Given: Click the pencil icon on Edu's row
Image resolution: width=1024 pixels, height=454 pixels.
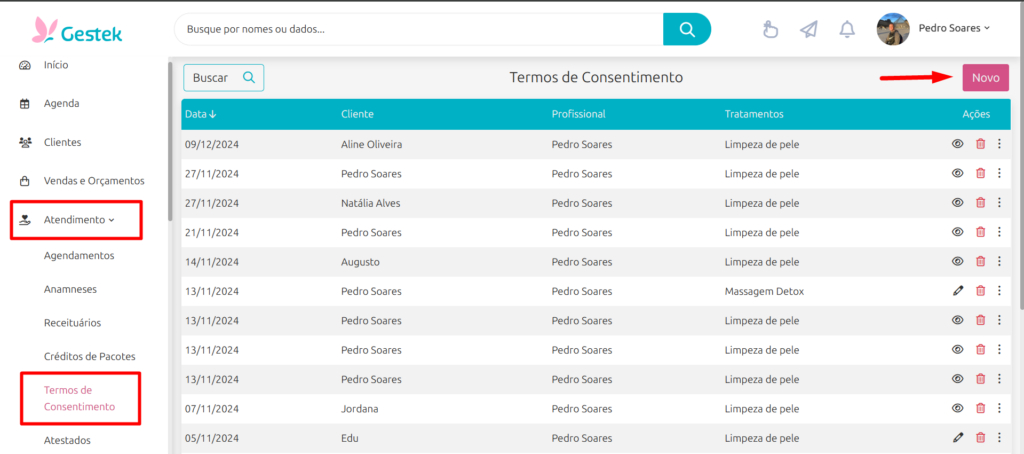Looking at the screenshot, I should (958, 438).
